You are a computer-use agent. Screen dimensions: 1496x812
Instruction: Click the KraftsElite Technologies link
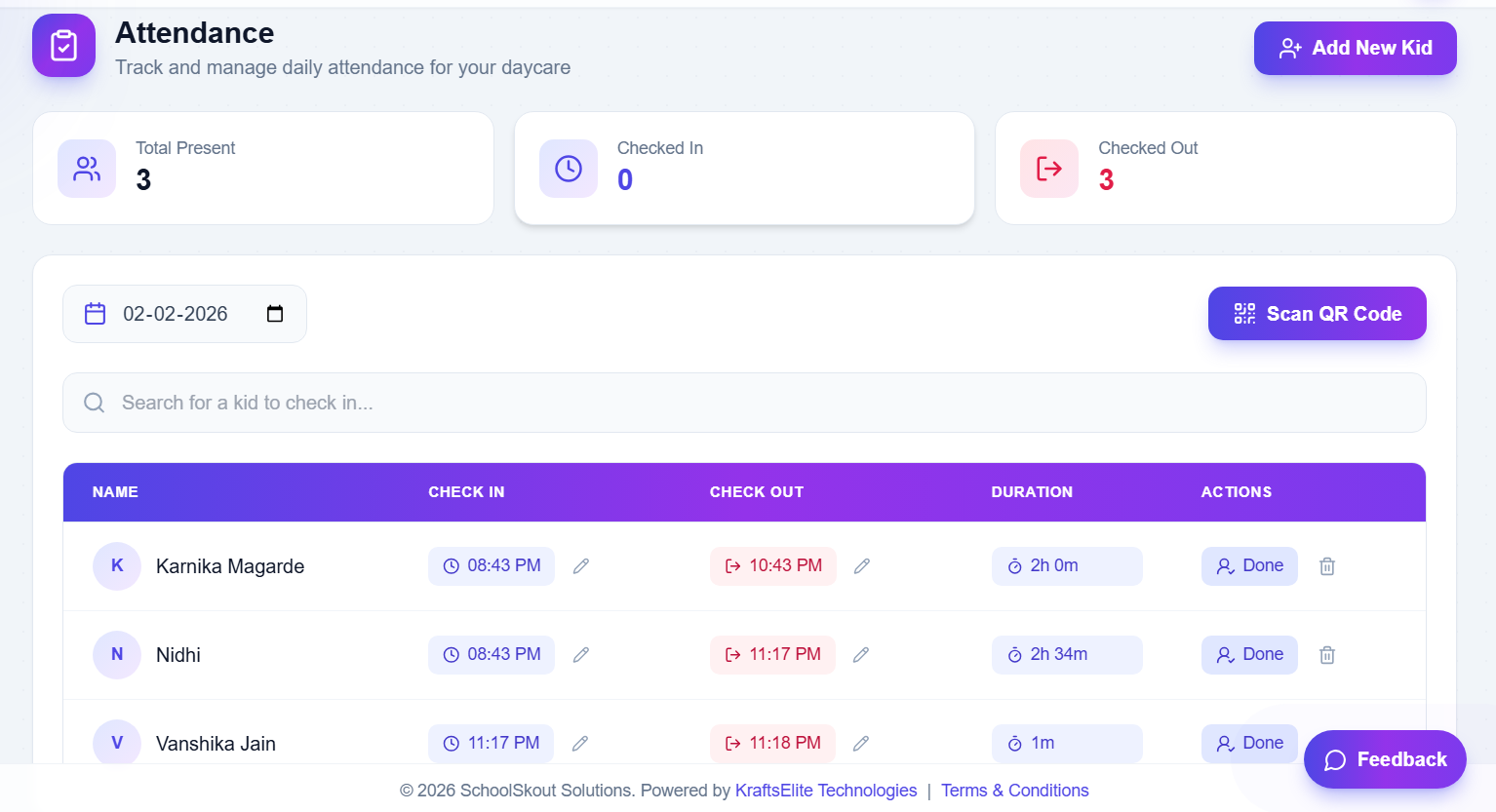(826, 790)
